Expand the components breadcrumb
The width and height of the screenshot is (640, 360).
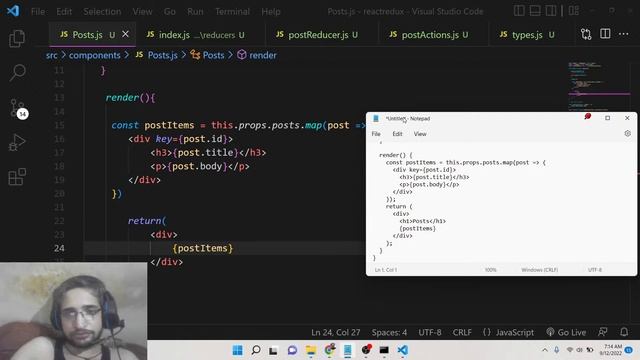pos(94,55)
